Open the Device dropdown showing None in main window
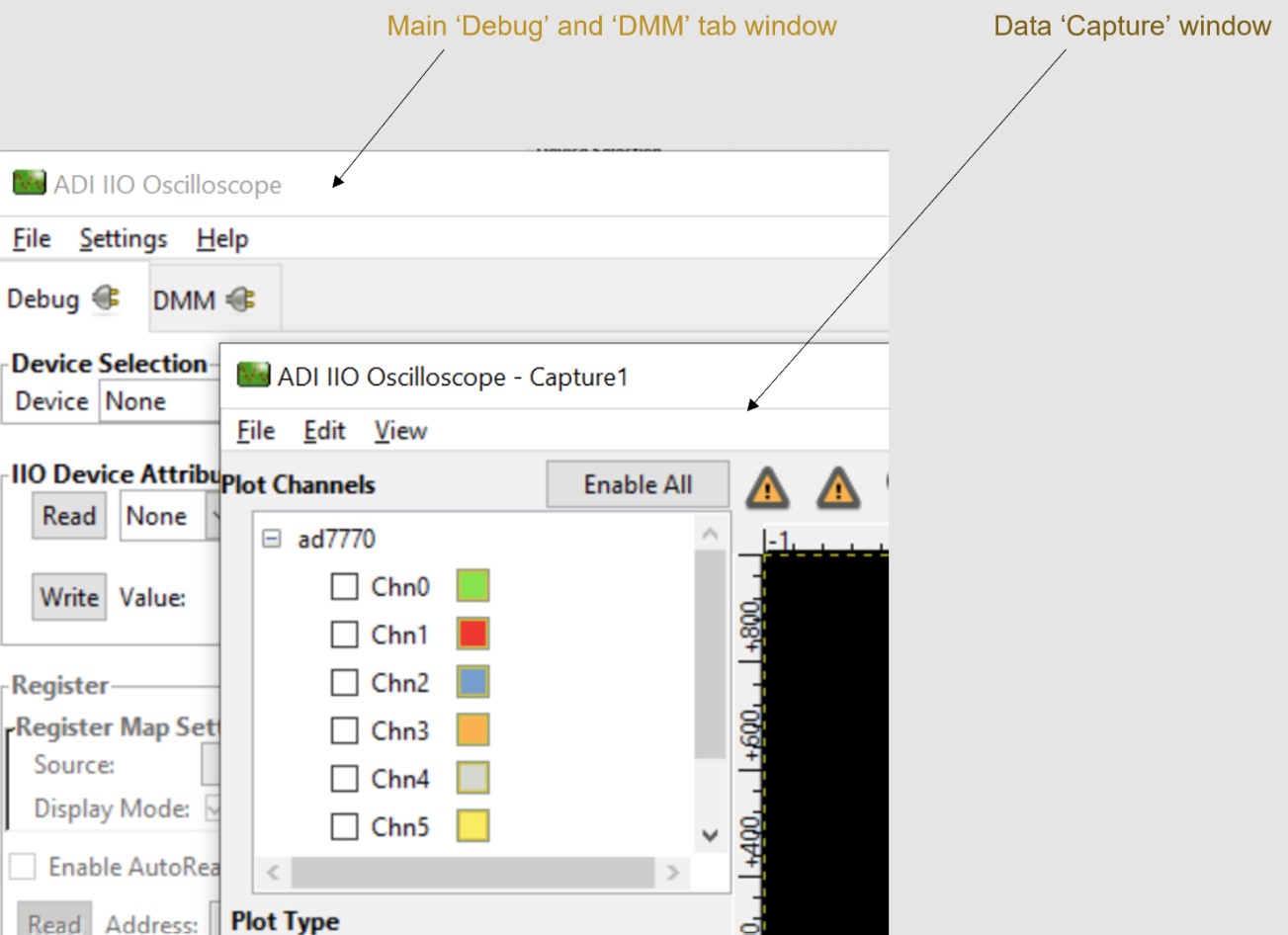The width and height of the screenshot is (1288, 935). [x=159, y=401]
